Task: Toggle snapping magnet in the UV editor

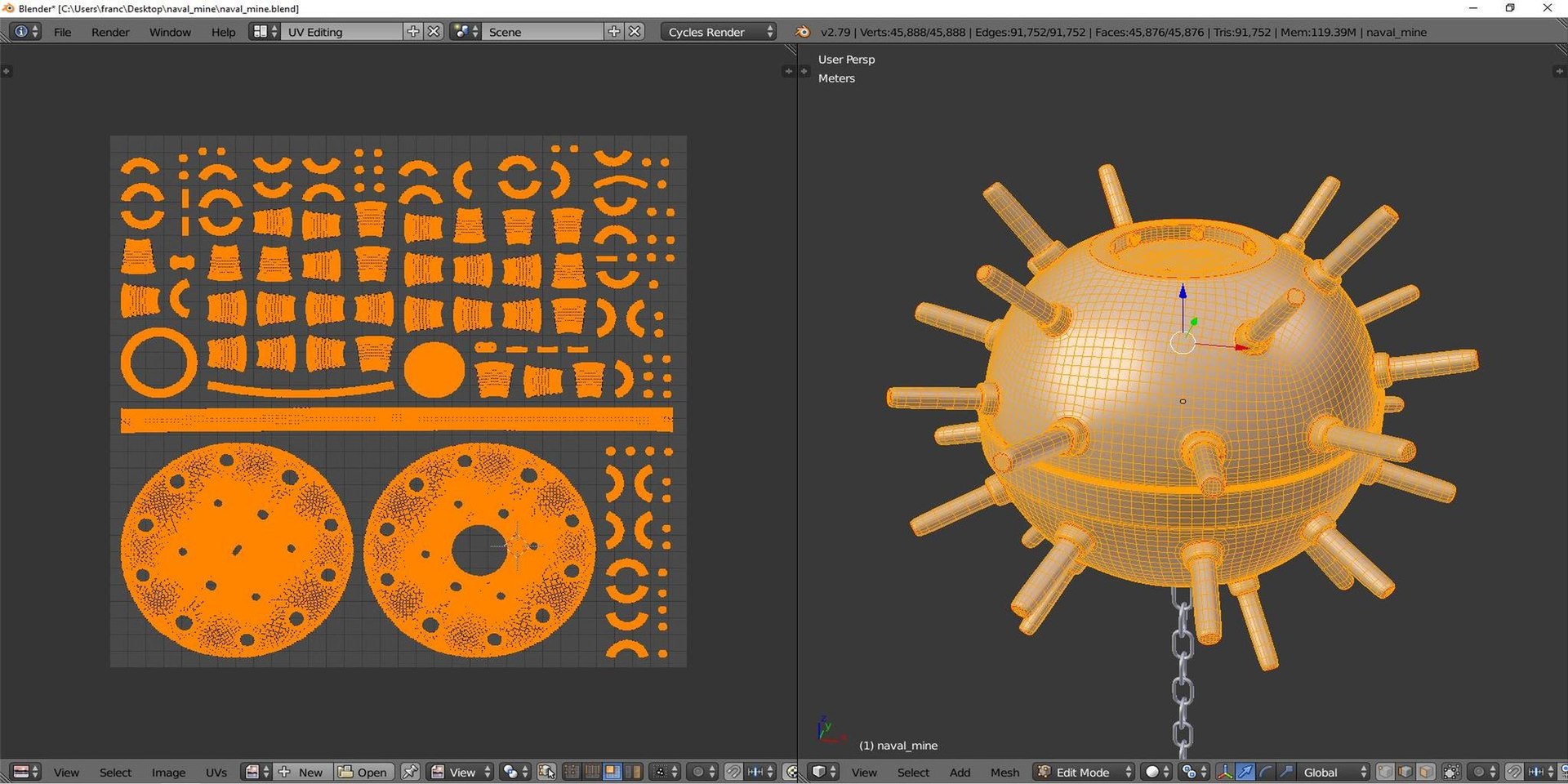Action: pyautogui.click(x=734, y=772)
